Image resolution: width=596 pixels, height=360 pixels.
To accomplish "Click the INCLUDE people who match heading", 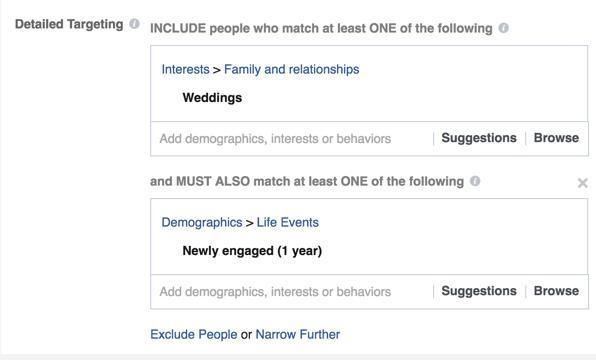I will 321,29.
